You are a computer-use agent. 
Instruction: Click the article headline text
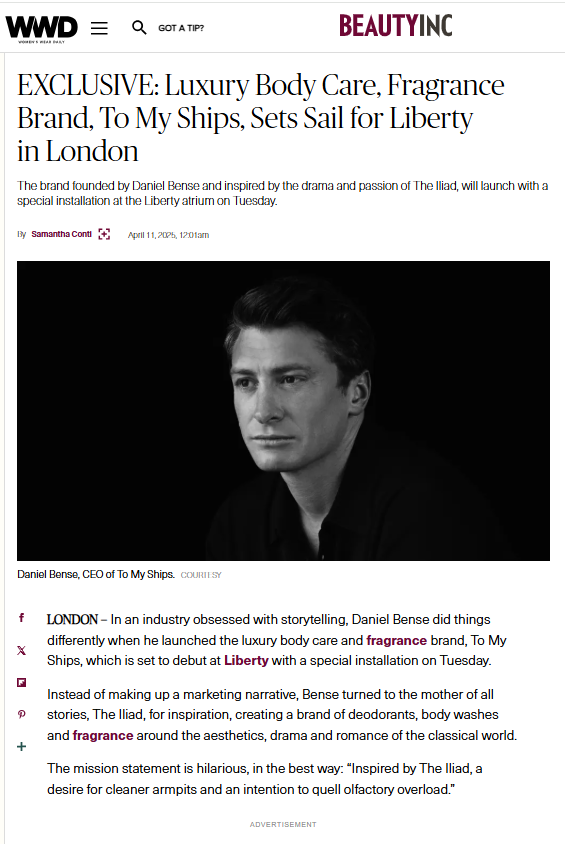260,118
